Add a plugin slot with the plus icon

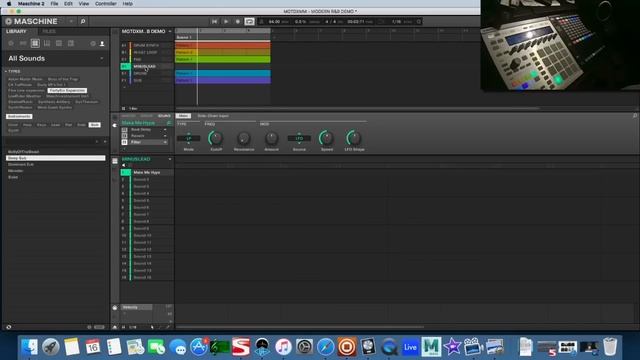pyautogui.click(x=124, y=149)
